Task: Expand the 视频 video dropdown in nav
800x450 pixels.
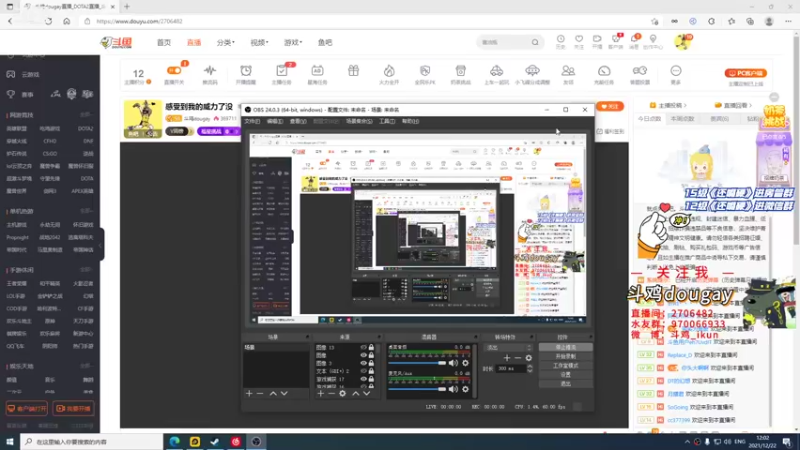Action: tap(259, 42)
